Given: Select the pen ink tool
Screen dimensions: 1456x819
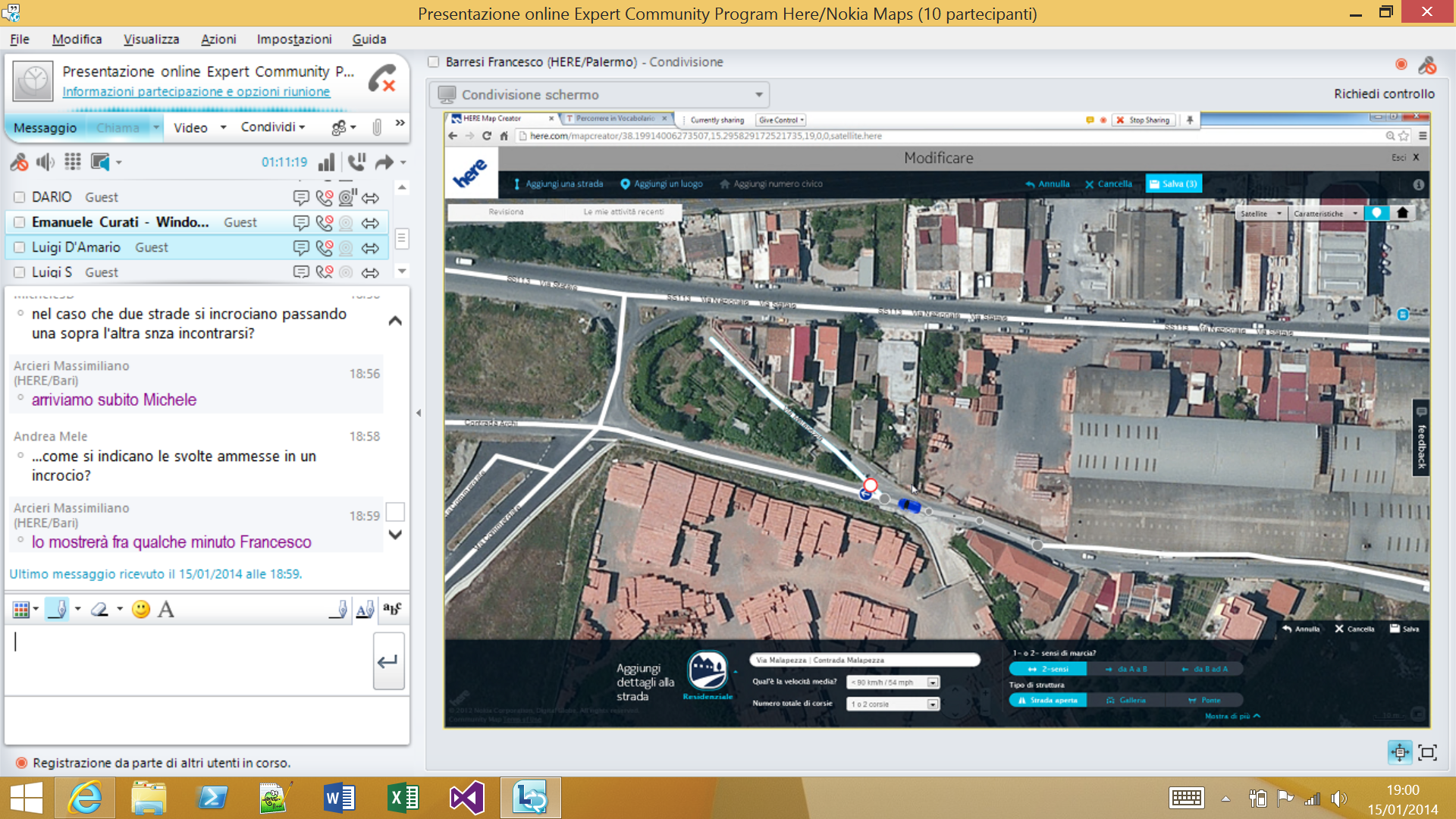Looking at the screenshot, I should (x=57, y=610).
